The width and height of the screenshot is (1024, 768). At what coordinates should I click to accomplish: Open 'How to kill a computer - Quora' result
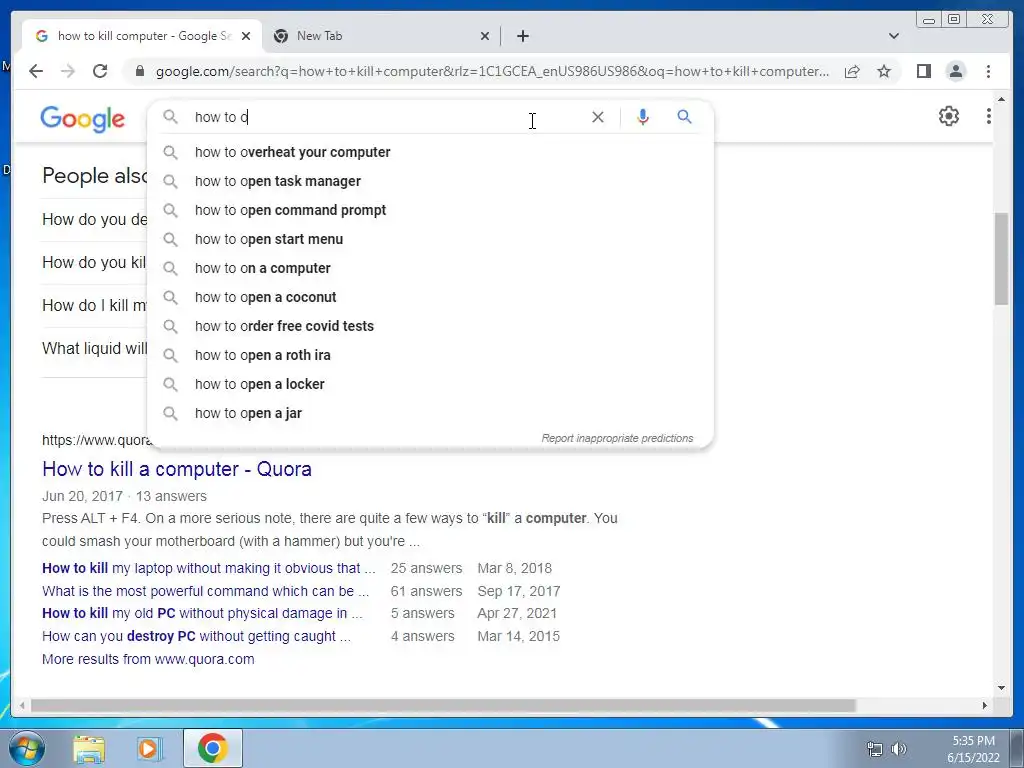(176, 469)
